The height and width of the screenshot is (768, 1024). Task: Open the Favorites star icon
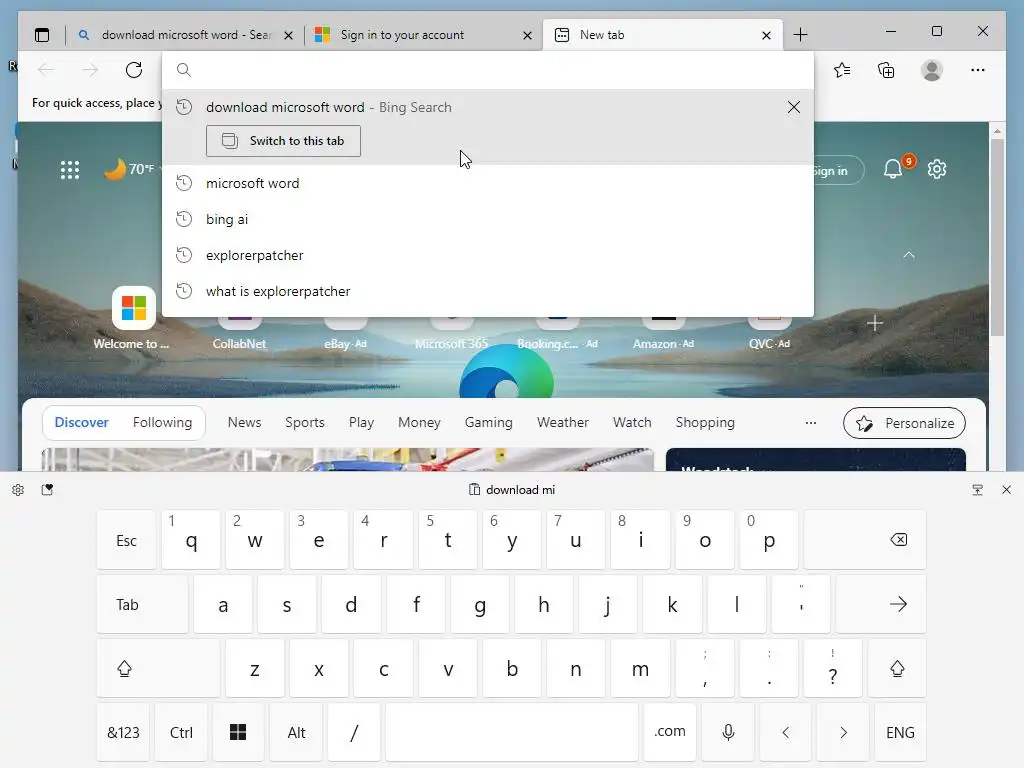842,70
